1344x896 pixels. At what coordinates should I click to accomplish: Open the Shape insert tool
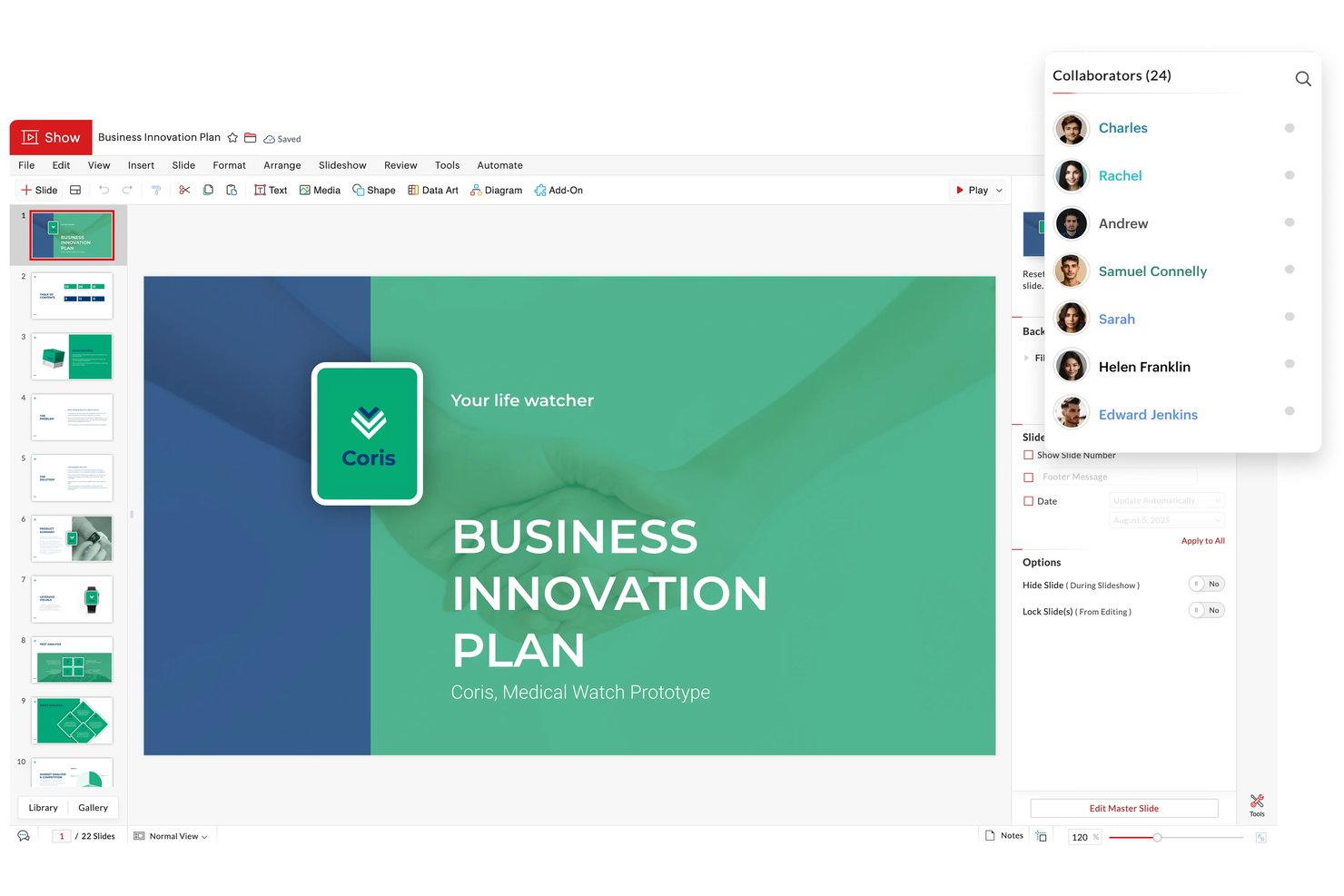coord(374,190)
